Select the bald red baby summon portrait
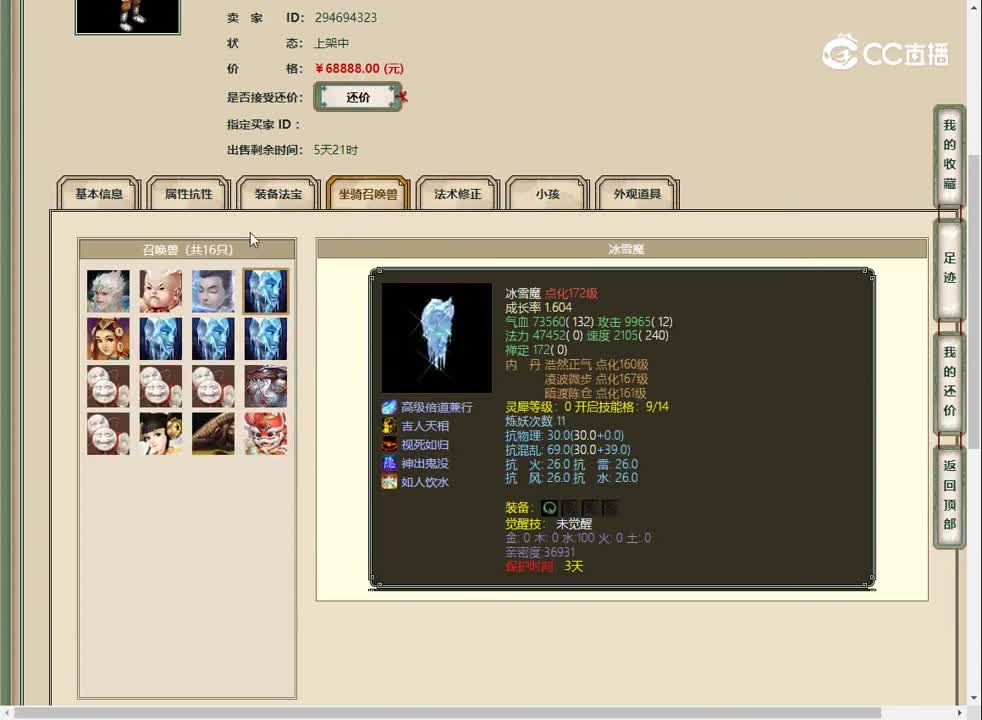 [x=161, y=291]
